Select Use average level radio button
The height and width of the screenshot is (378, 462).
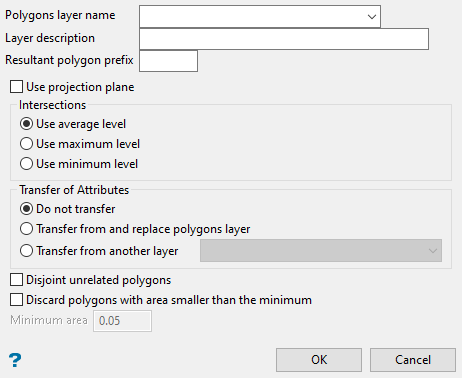26,124
